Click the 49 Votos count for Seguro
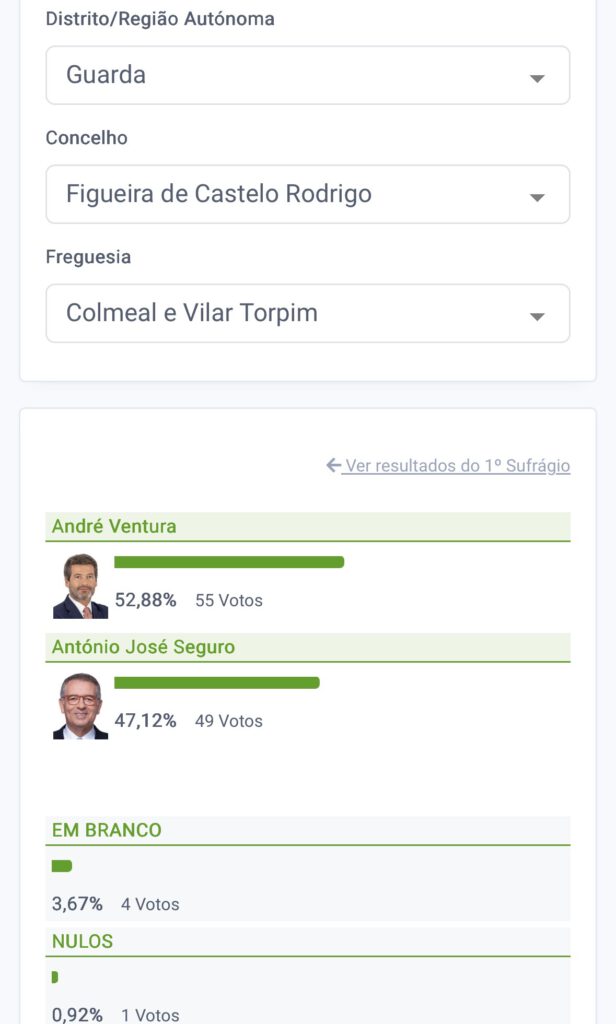The width and height of the screenshot is (616, 1024). click(229, 721)
